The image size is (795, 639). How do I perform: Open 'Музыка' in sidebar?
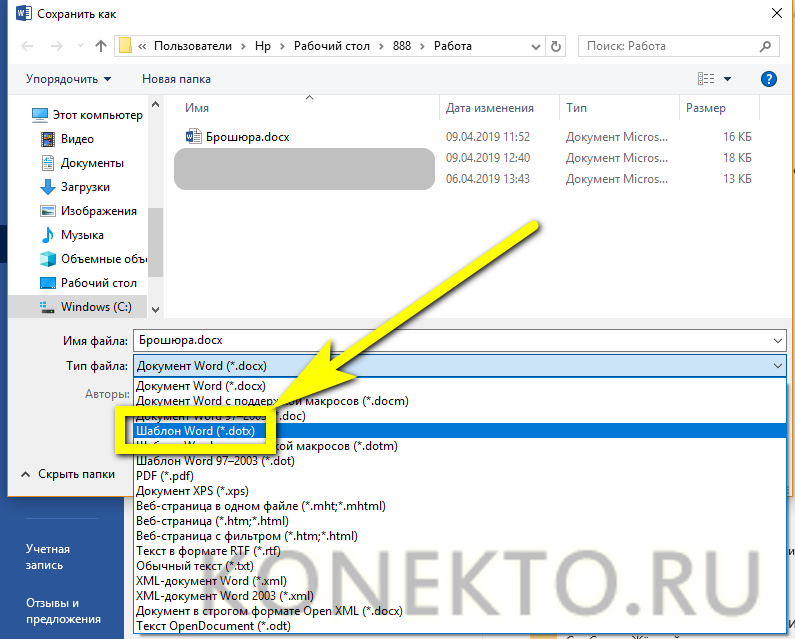pyautogui.click(x=71, y=235)
